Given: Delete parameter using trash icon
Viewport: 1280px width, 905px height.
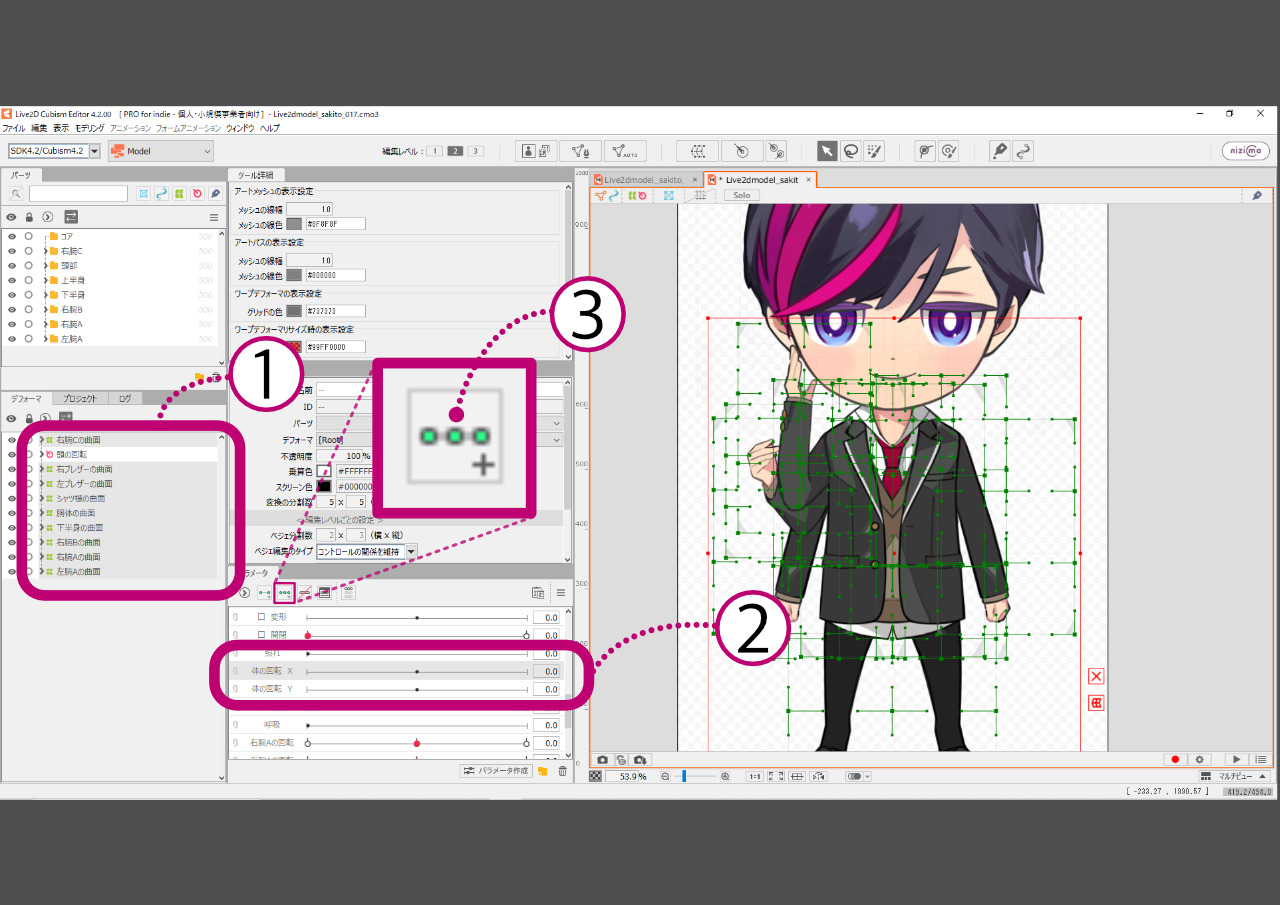Looking at the screenshot, I should [x=562, y=771].
